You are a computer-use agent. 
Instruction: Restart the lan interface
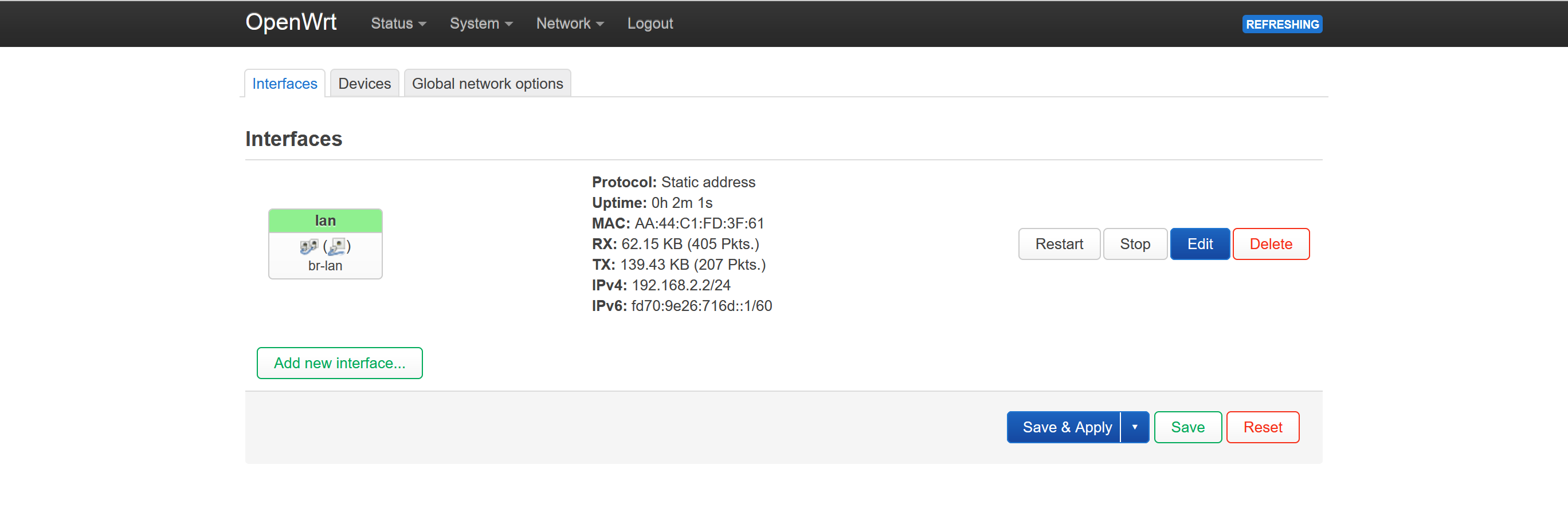click(1059, 244)
